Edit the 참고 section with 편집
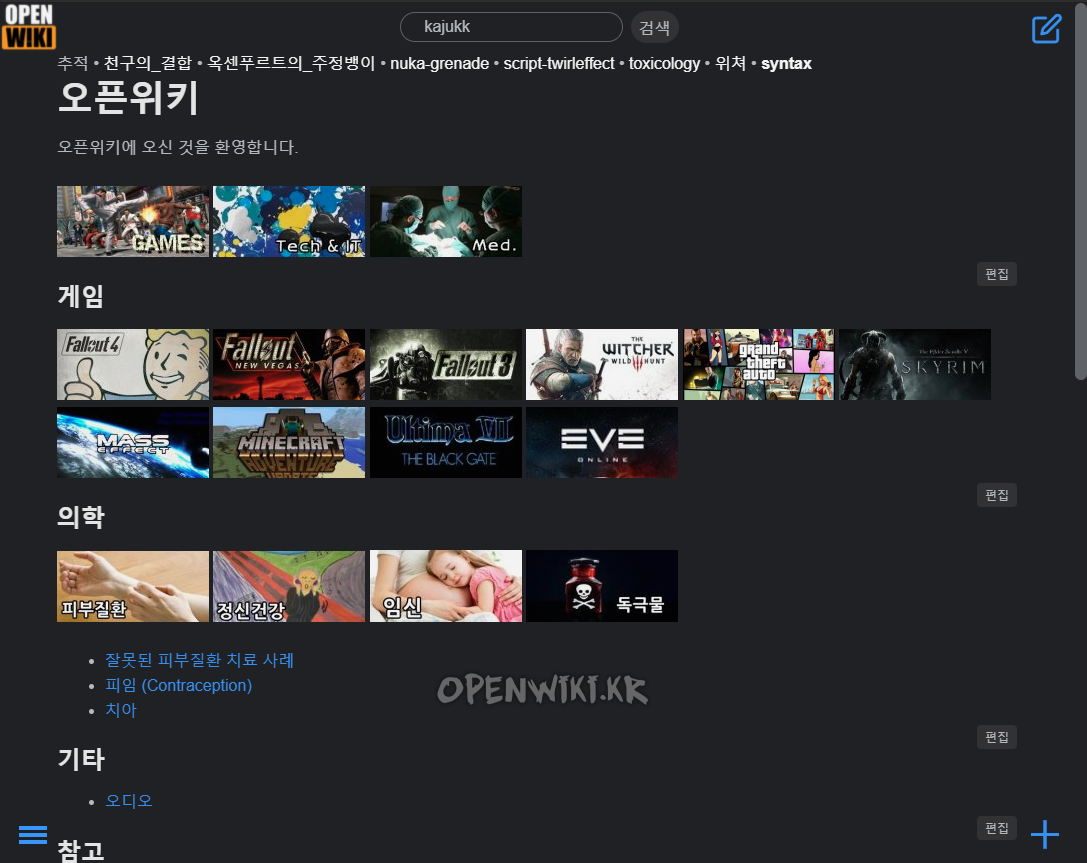The height and width of the screenshot is (863, 1087). pyautogui.click(x=997, y=828)
